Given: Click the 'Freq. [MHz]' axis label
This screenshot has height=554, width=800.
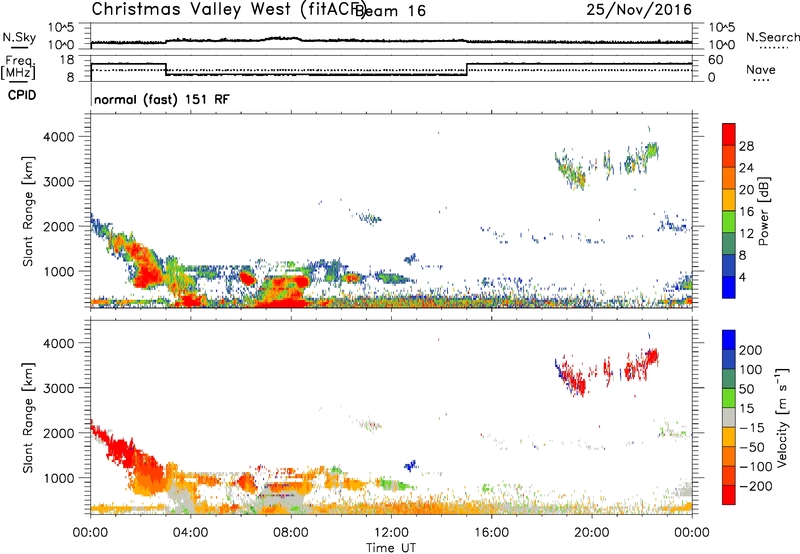Looking at the screenshot, I should pos(18,68).
